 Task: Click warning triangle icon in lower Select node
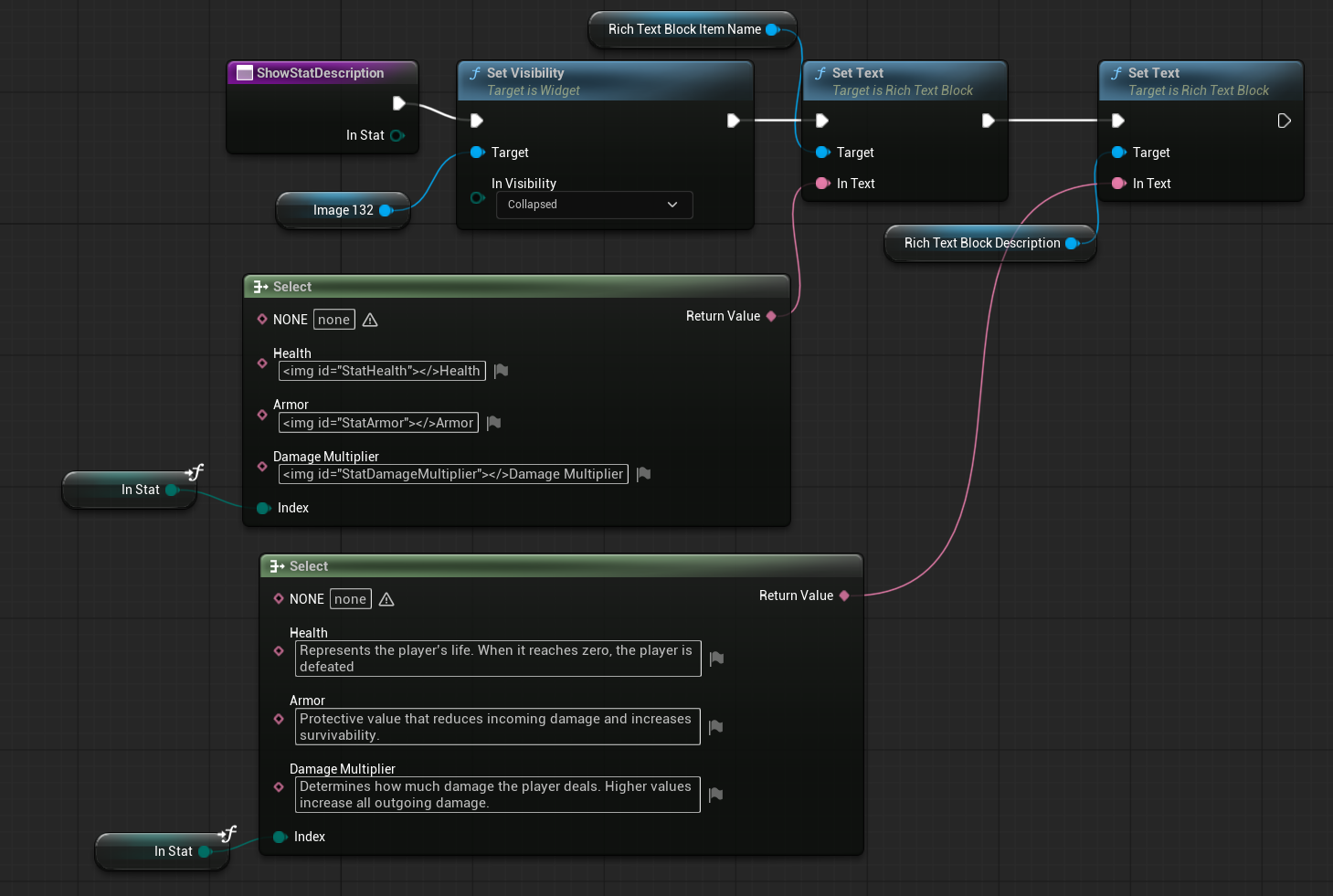pyautogui.click(x=386, y=599)
